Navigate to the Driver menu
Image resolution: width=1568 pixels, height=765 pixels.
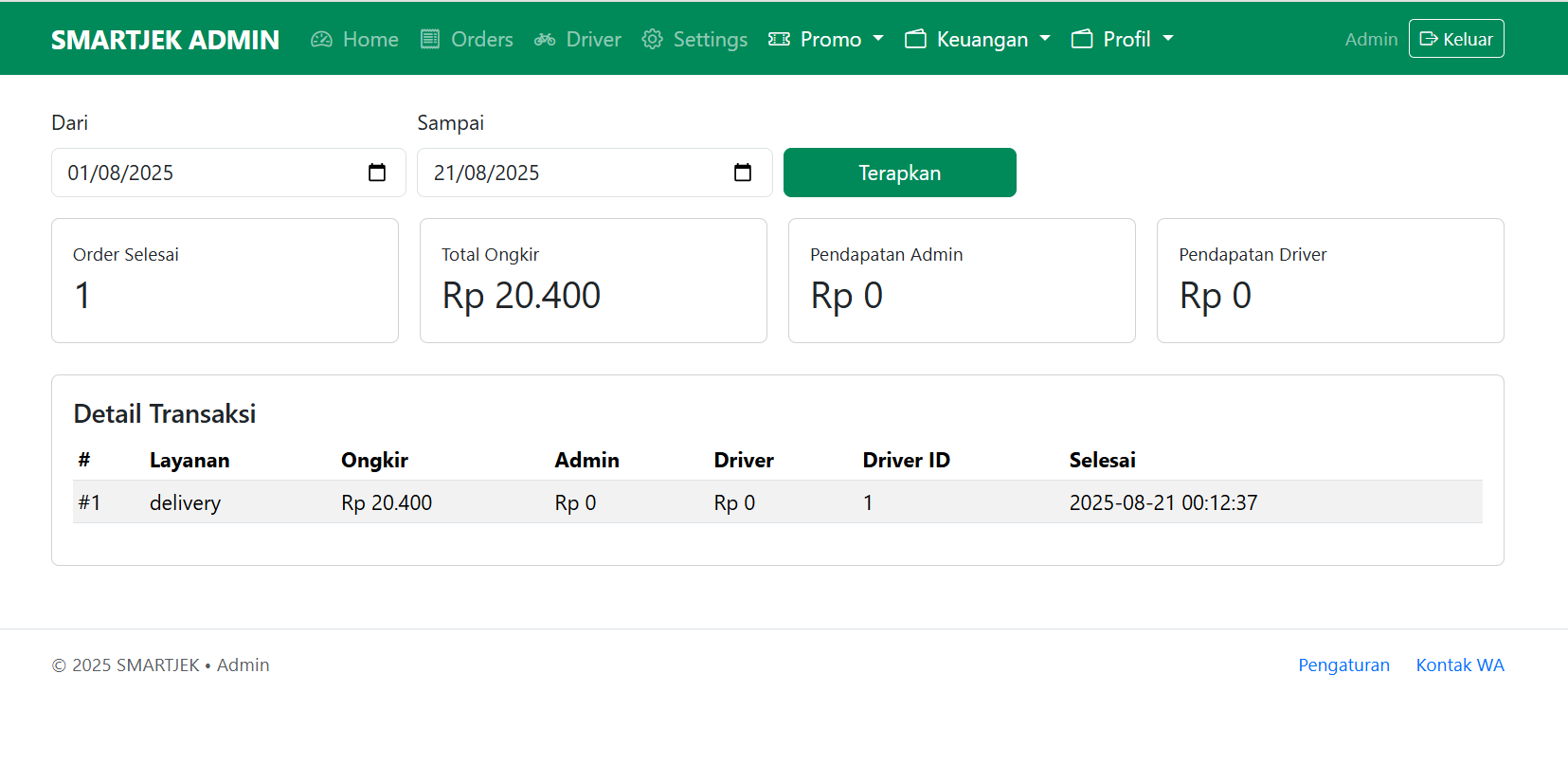(x=593, y=39)
